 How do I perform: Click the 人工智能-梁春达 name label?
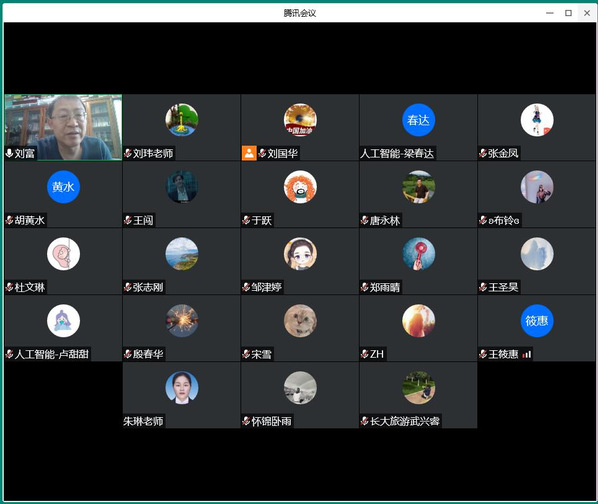pos(397,154)
